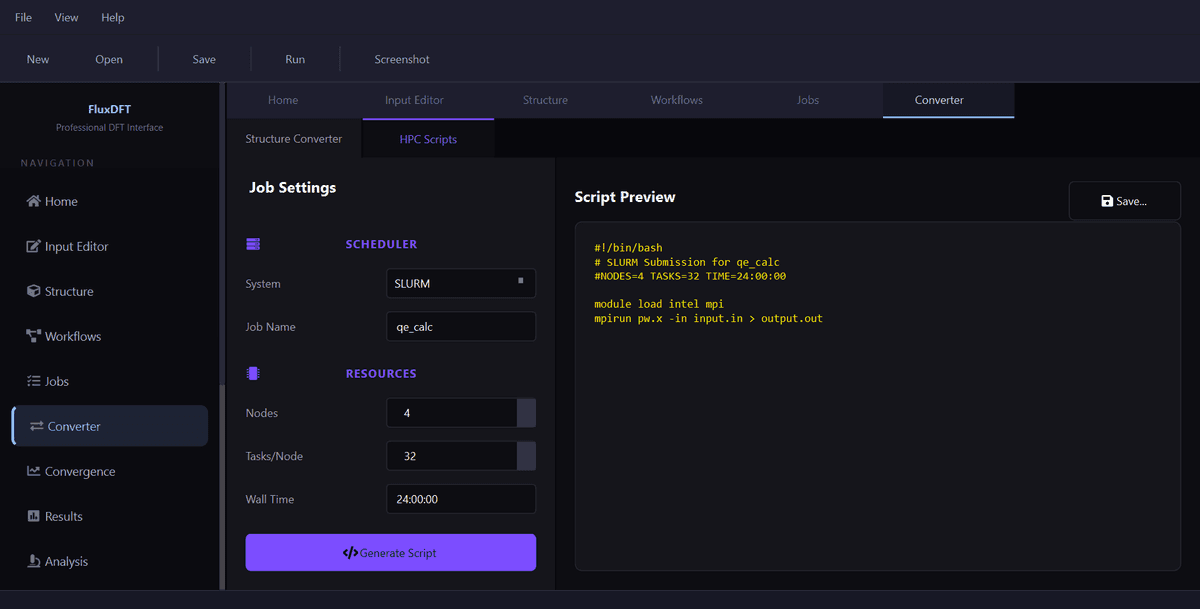The width and height of the screenshot is (1200, 609).
Task: Click the Wall Time input field
Action: point(460,499)
